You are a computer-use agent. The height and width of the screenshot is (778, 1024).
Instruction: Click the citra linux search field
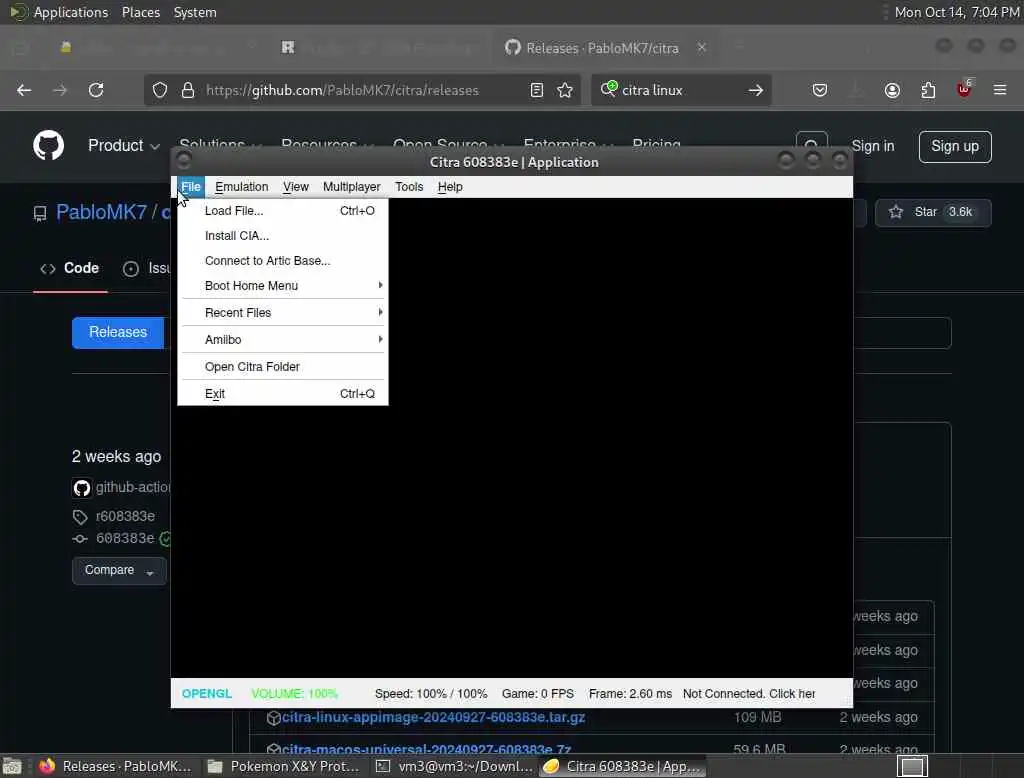tap(679, 90)
